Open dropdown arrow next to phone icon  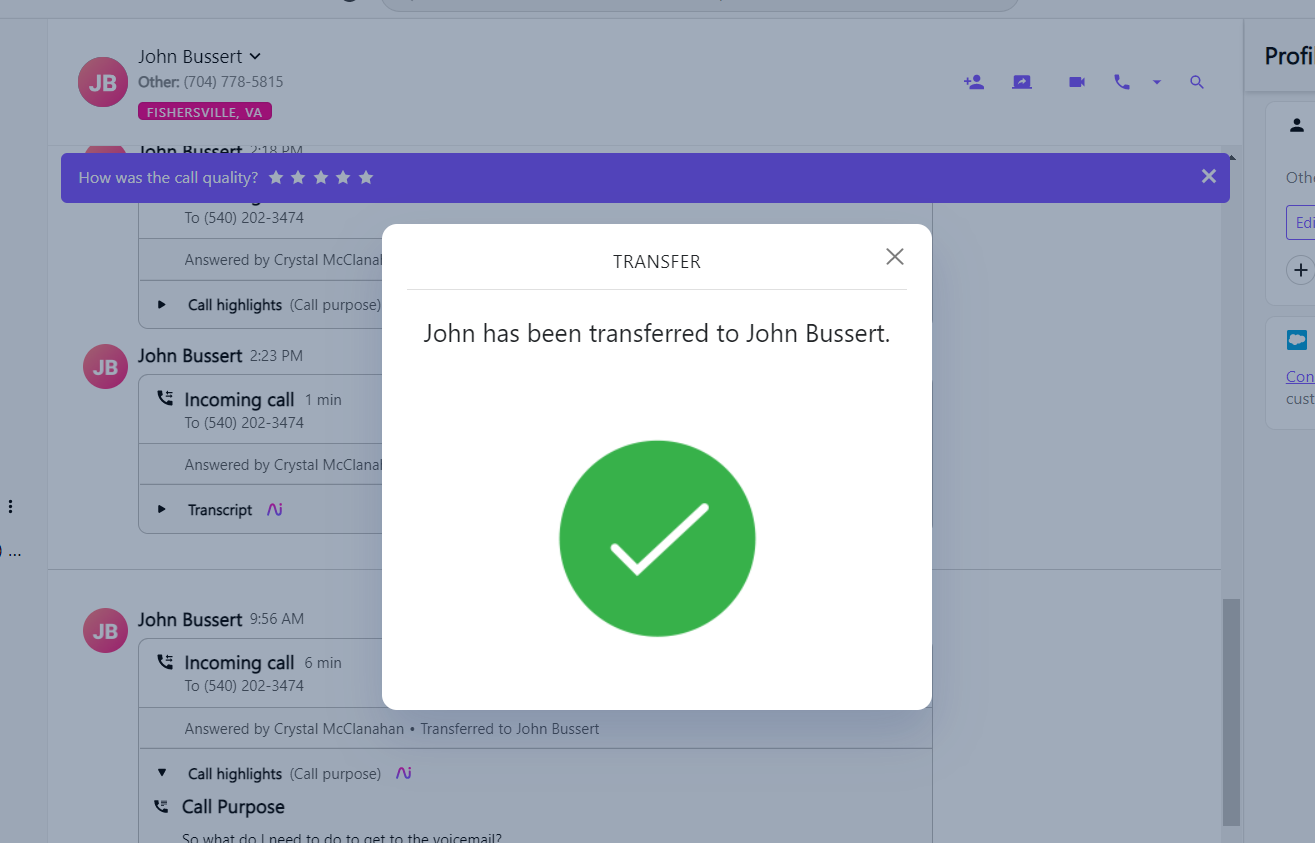pyautogui.click(x=1157, y=82)
